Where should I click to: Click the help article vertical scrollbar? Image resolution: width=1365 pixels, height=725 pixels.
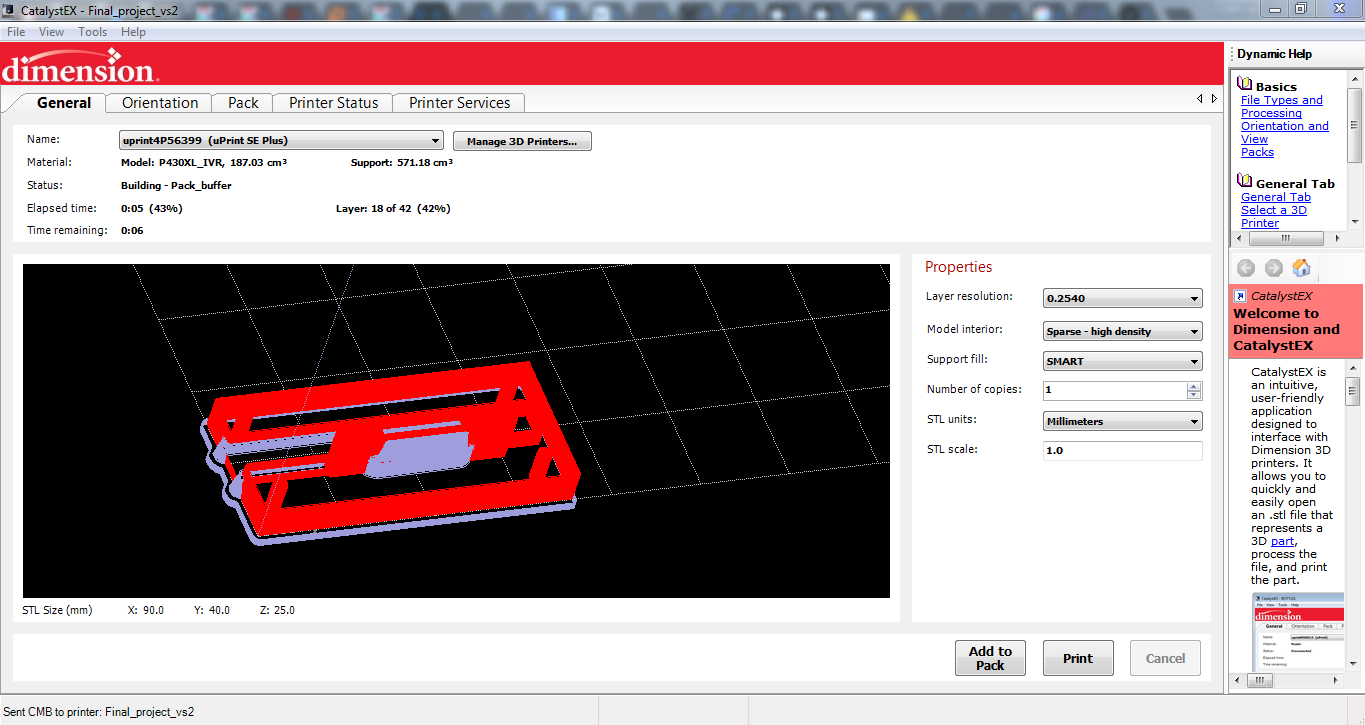click(1352, 517)
